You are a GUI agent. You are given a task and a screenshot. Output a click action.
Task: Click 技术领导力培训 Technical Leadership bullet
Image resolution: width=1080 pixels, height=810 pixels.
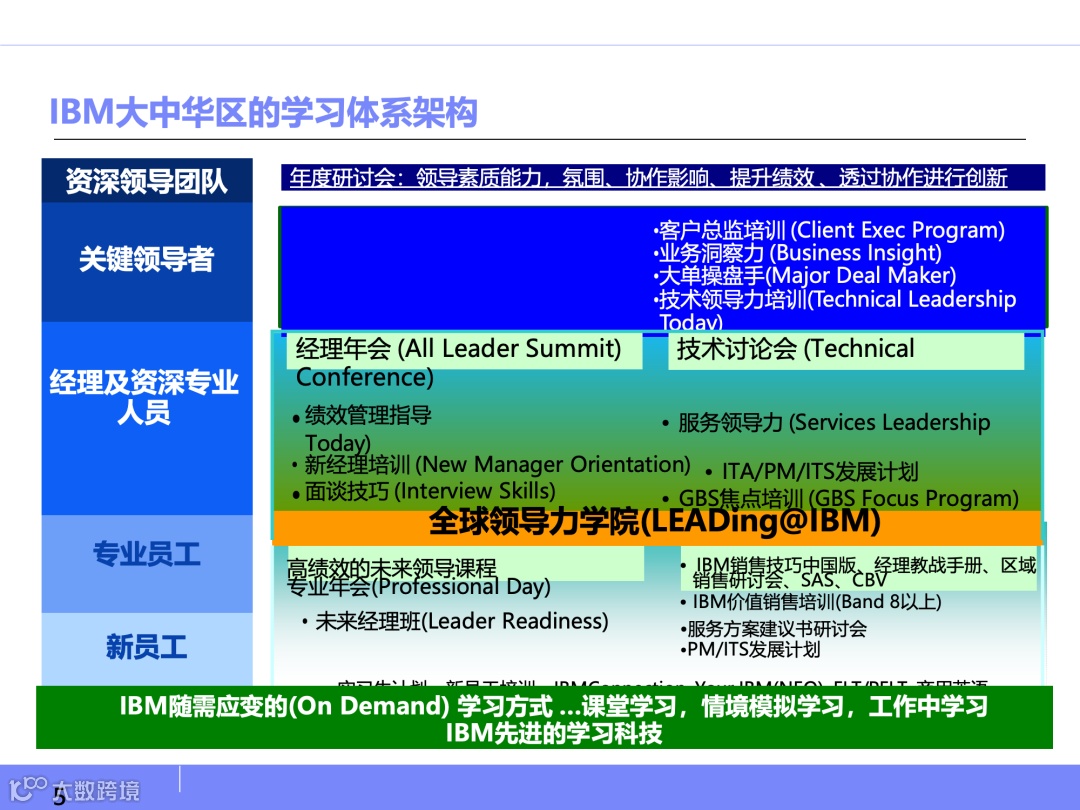pyautogui.click(x=834, y=310)
